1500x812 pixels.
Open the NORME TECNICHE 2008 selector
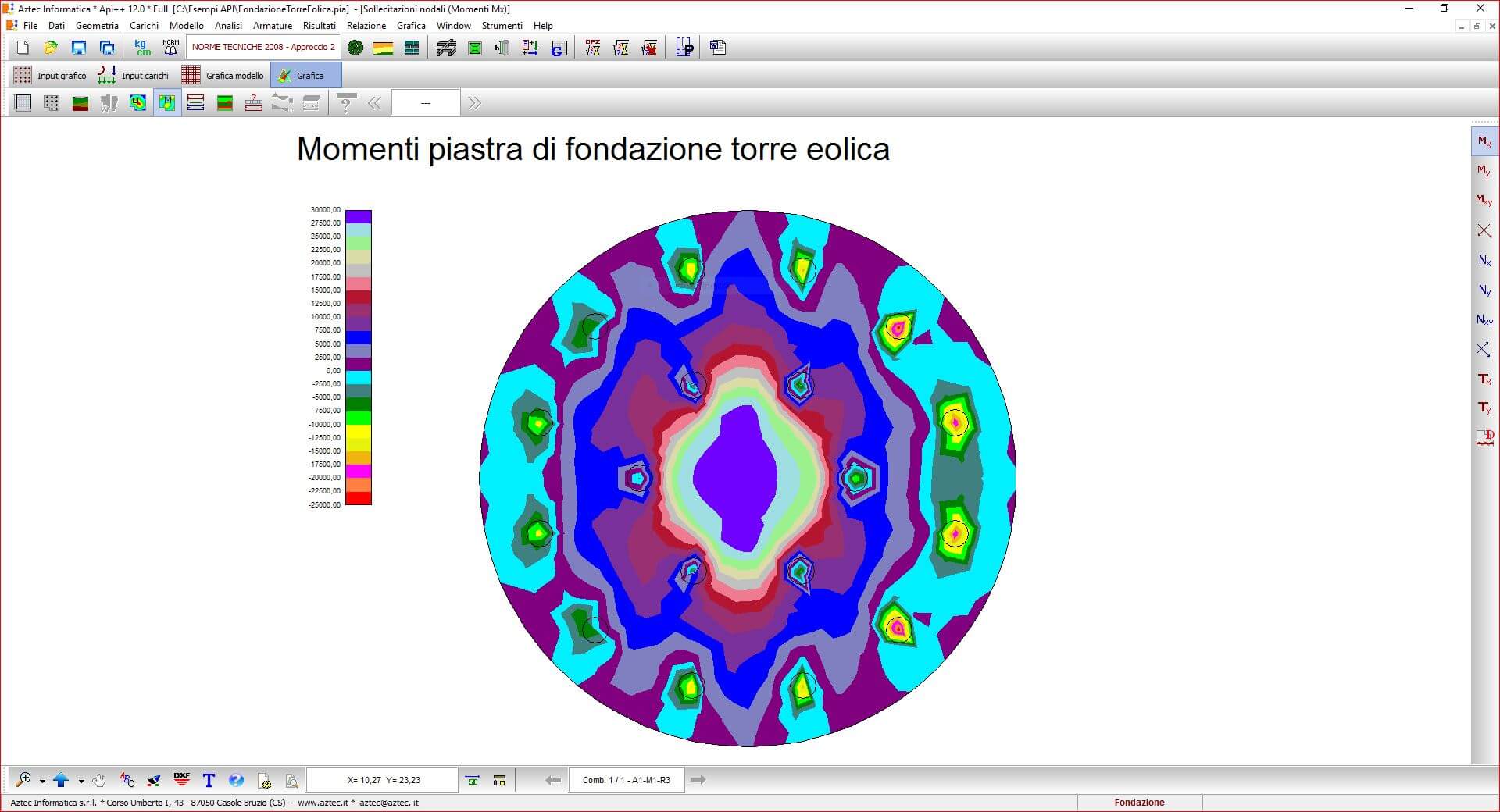[x=263, y=47]
